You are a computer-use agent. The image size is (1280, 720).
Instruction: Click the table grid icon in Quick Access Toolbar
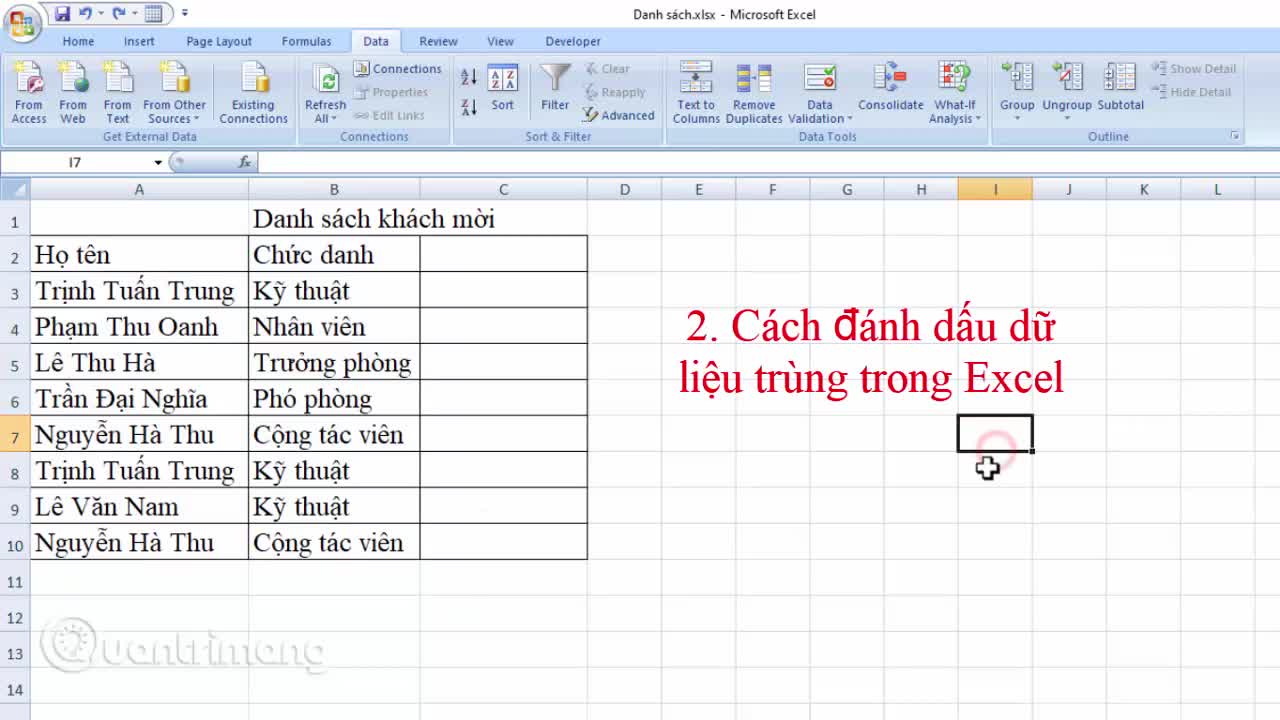click(x=153, y=13)
